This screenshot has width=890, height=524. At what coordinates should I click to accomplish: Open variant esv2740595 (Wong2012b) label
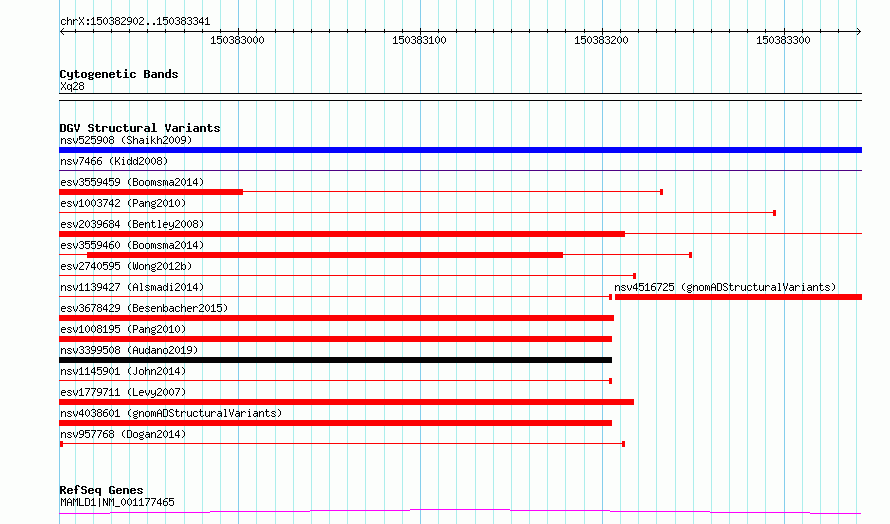point(126,266)
